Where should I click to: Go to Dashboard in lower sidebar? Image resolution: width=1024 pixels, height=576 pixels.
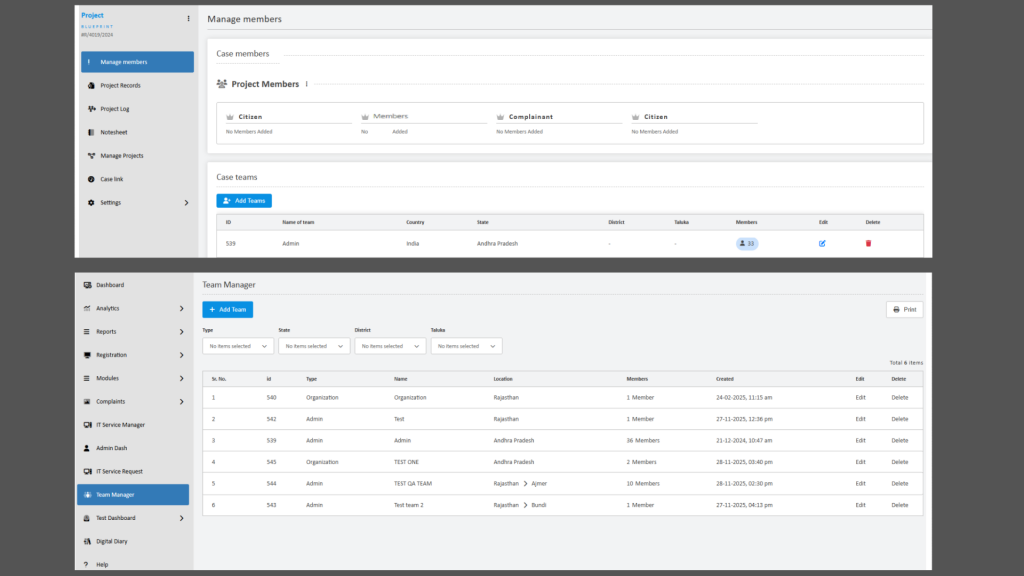click(x=110, y=285)
